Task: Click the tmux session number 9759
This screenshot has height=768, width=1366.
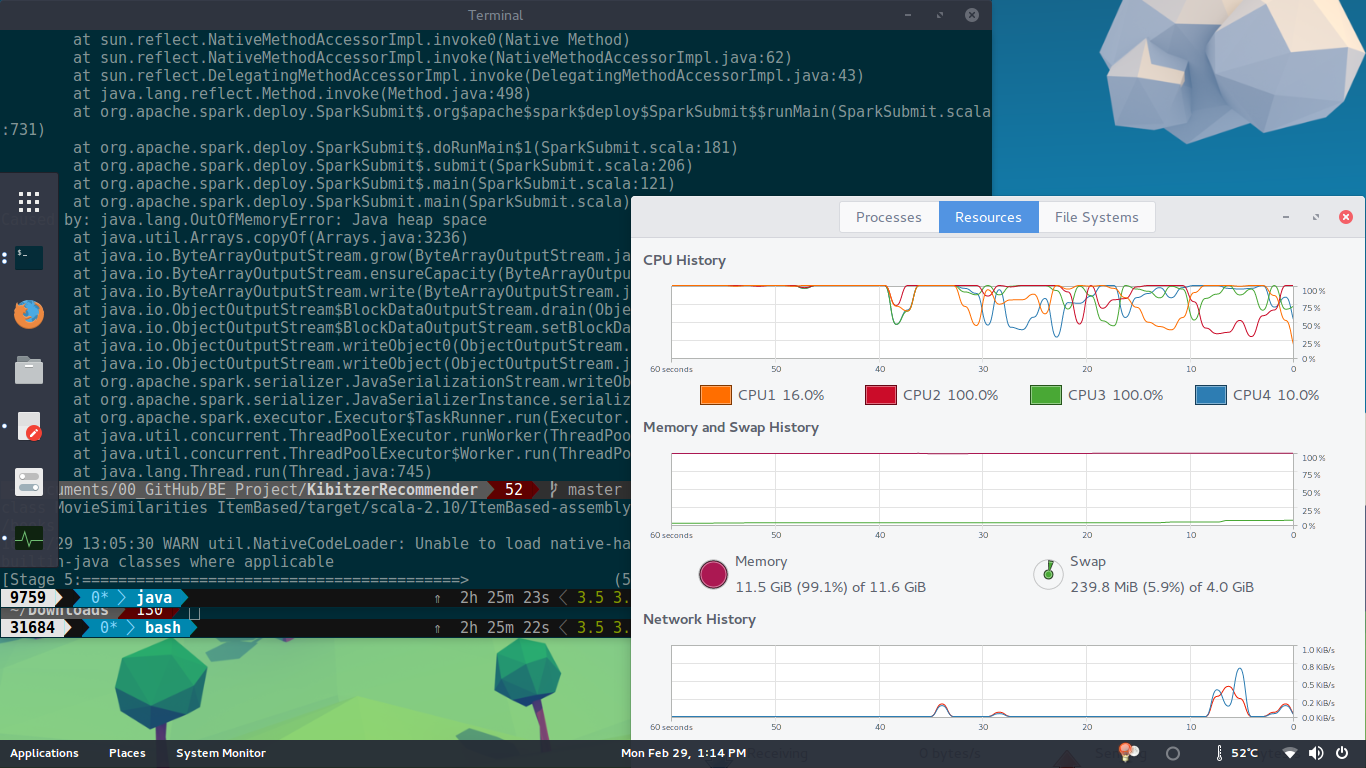Action: [28, 598]
